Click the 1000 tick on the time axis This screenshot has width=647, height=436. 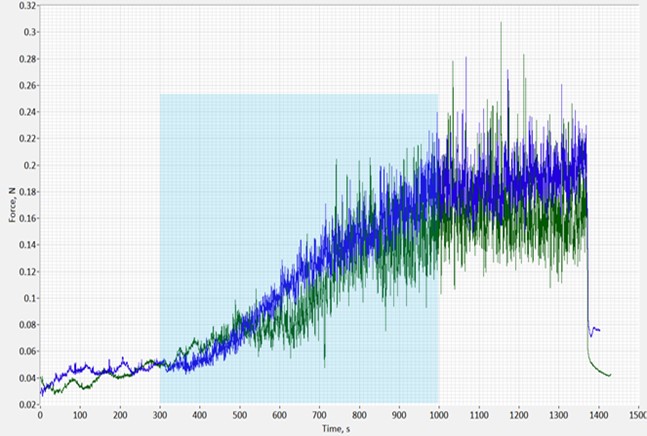(x=438, y=415)
